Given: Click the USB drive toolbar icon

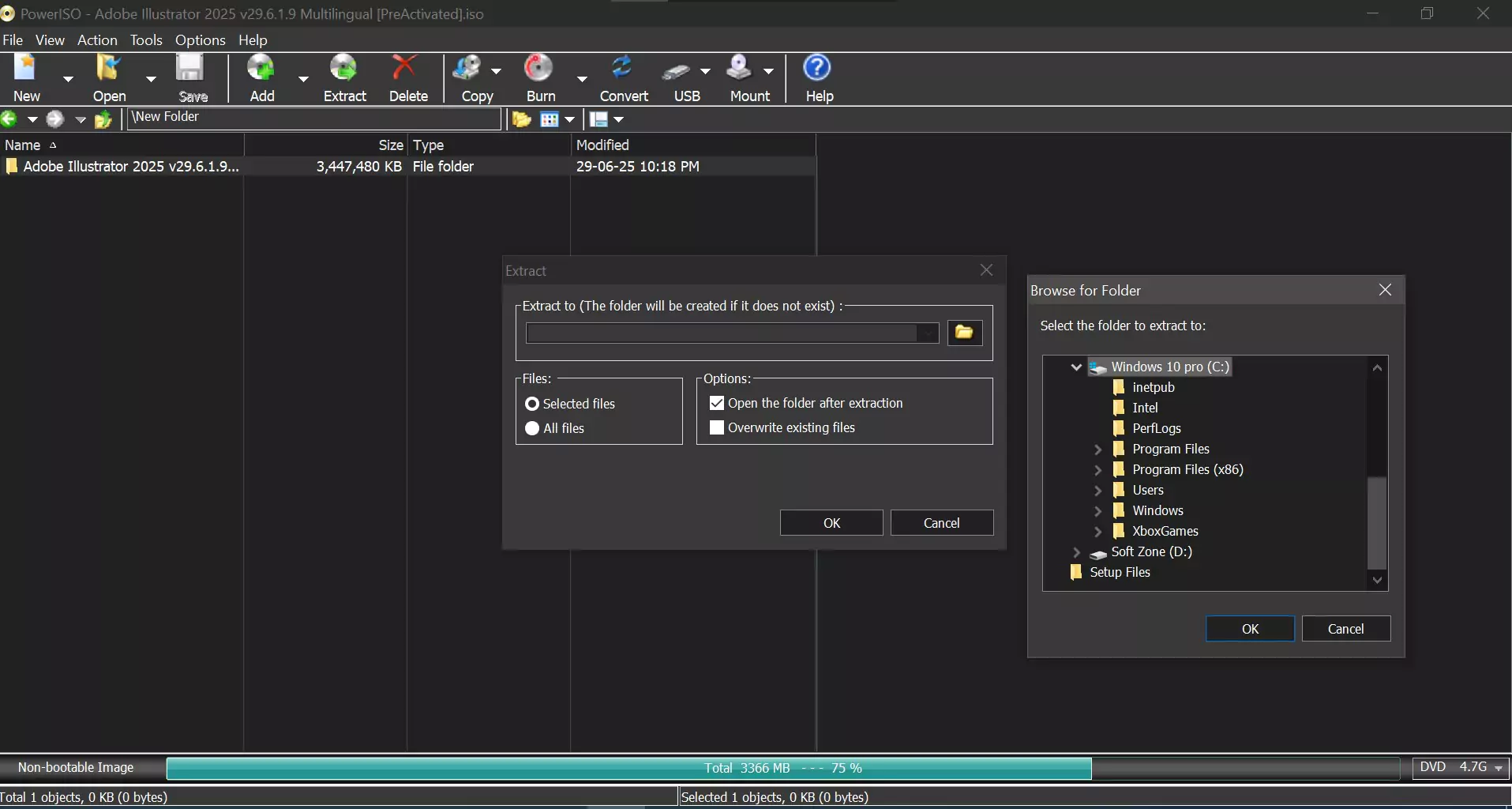Looking at the screenshot, I should point(677,71).
